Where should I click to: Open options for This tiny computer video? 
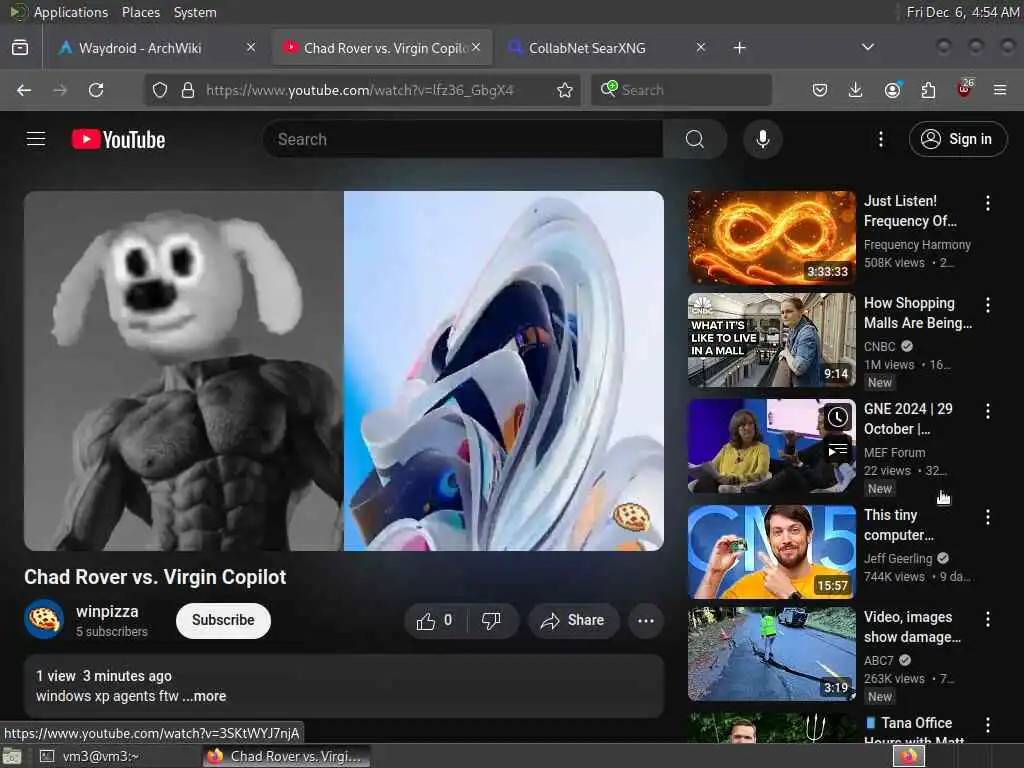pos(987,517)
